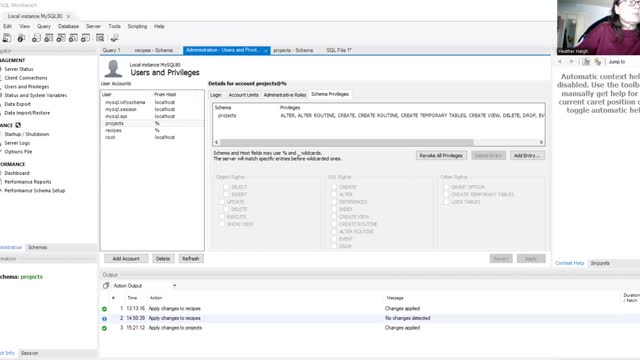Switch to the Account Limits tab
This screenshot has width=640, height=360.
243,95
